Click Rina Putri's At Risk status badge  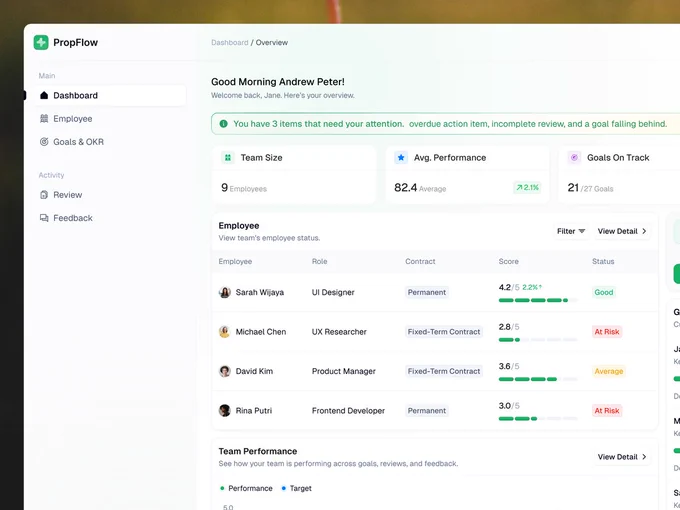(x=607, y=411)
